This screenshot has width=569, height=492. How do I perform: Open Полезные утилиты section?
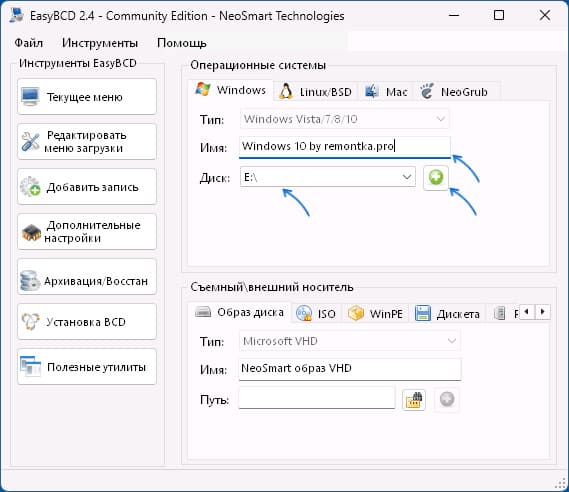[x=87, y=366]
